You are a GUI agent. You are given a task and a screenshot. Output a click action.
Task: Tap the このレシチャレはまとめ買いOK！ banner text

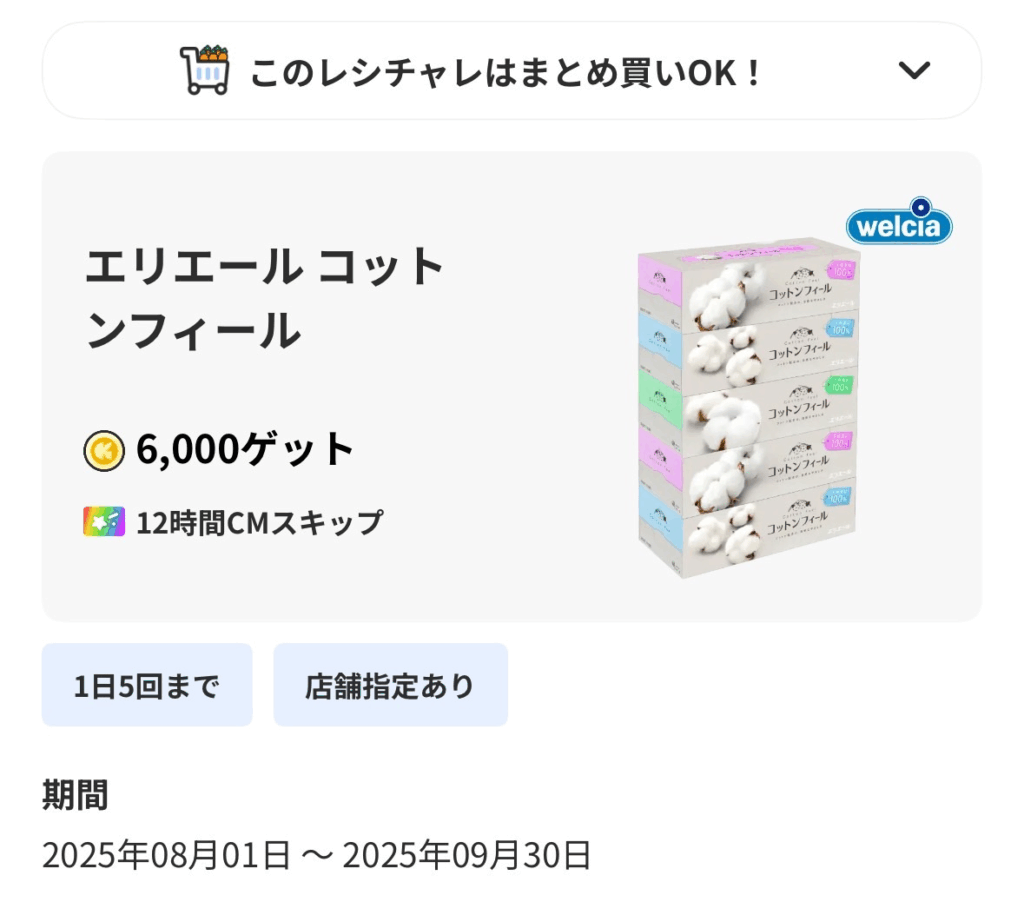pos(506,72)
